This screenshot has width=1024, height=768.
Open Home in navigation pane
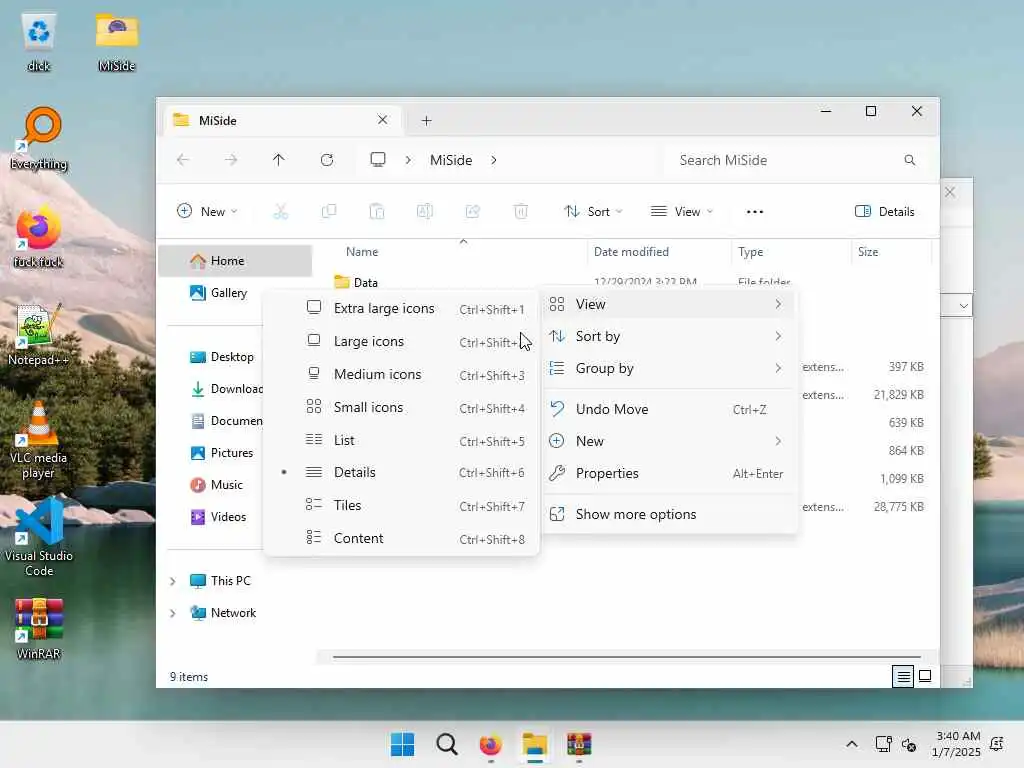[235, 261]
